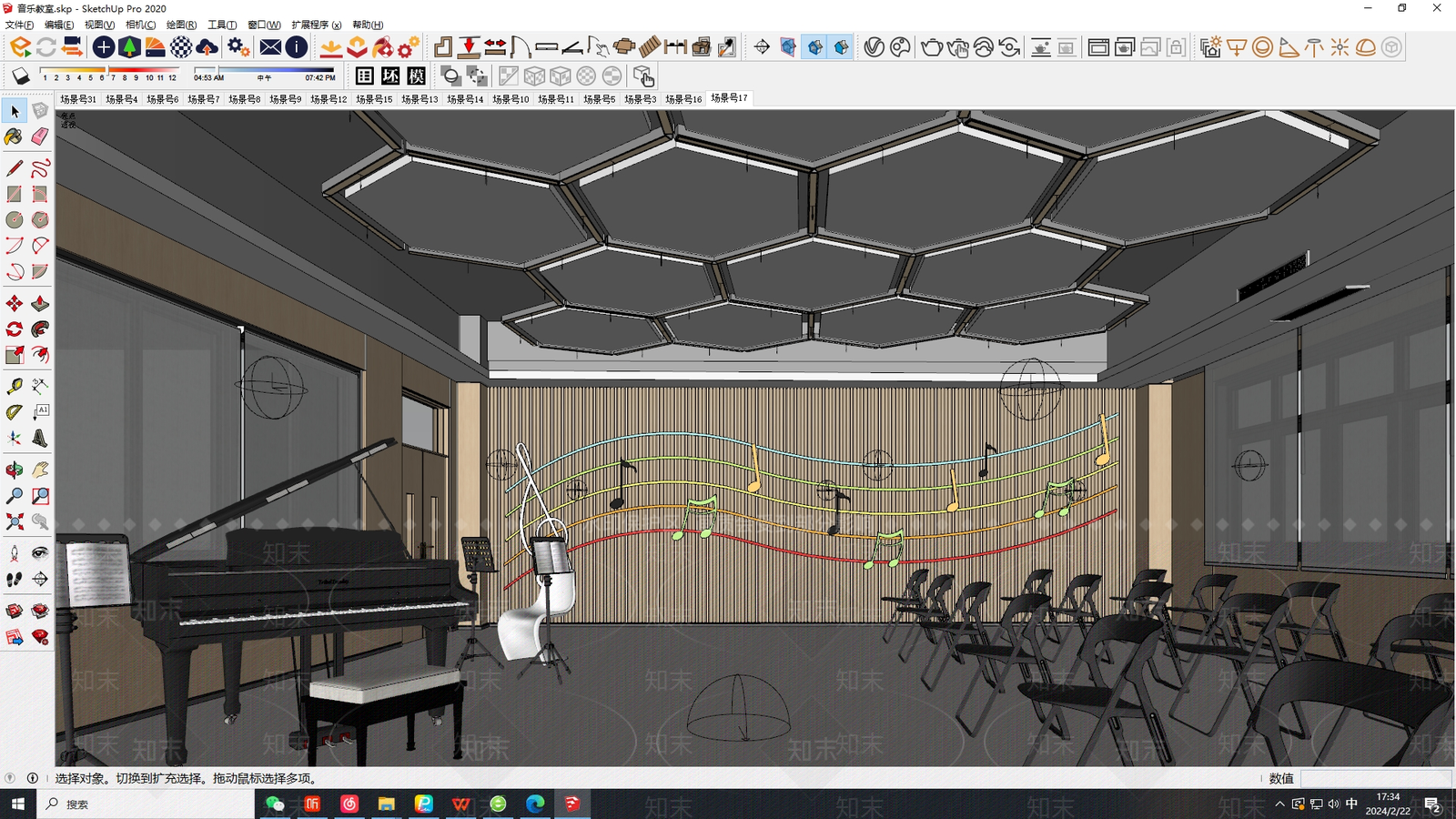Choose the Paint Bucket tool
The image size is (1456, 819).
point(15,136)
